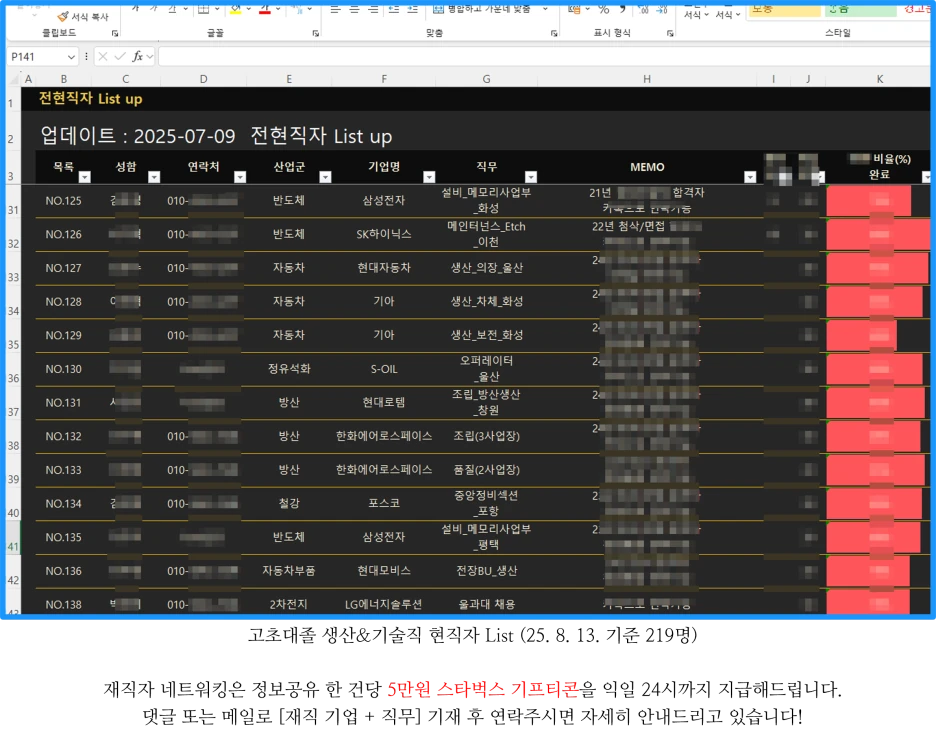Click the 포스코 company cell

click(384, 504)
